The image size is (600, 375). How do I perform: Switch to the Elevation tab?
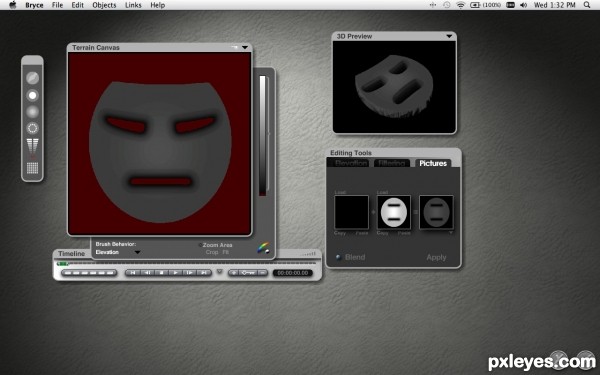[351, 163]
